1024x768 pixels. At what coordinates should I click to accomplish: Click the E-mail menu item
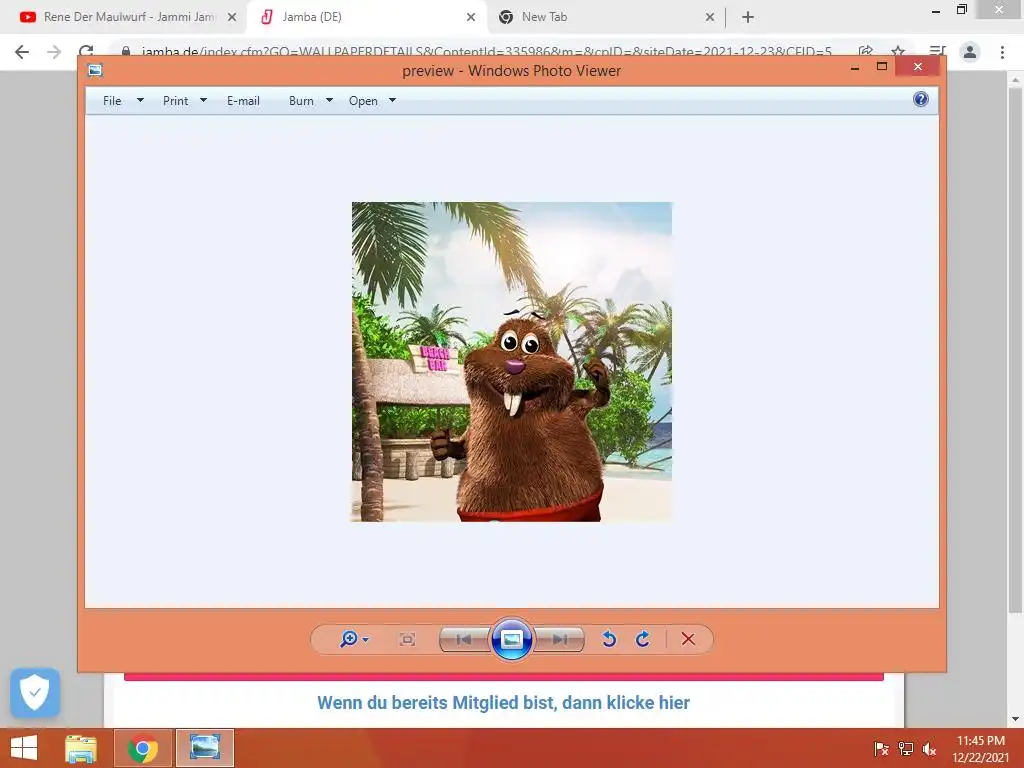[x=243, y=101]
